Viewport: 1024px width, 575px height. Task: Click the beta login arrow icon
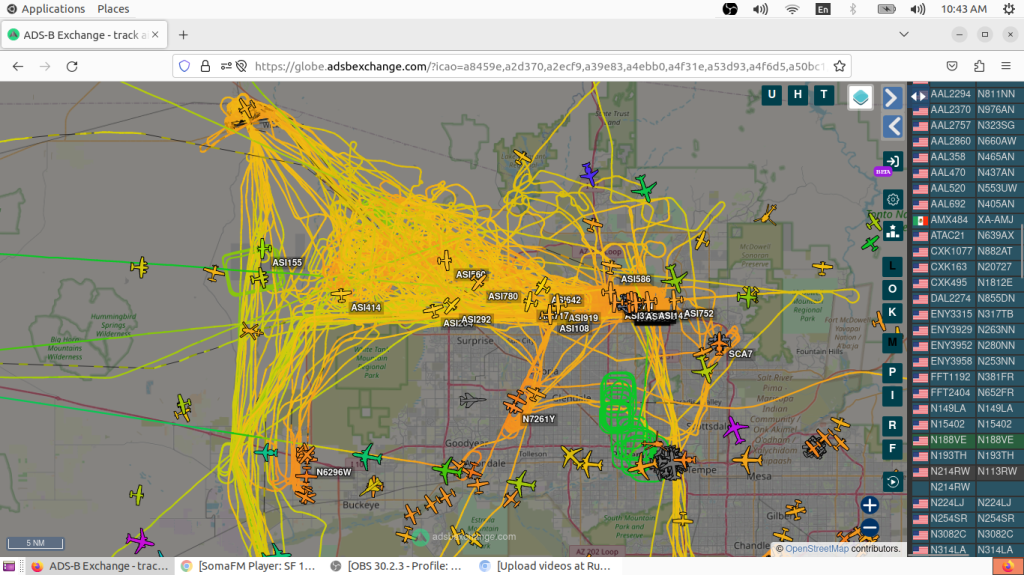(x=892, y=161)
